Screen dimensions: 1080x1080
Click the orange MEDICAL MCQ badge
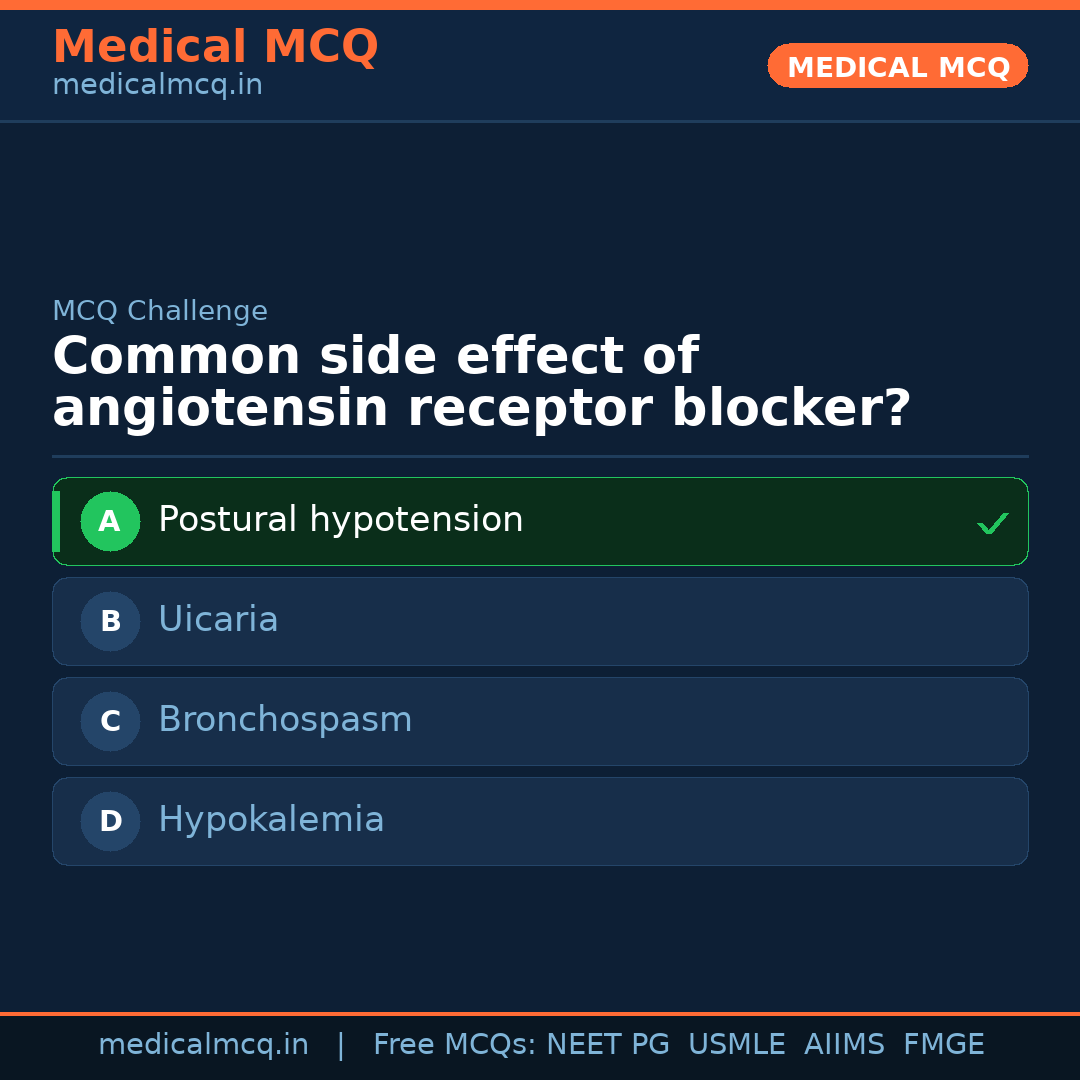coord(897,66)
